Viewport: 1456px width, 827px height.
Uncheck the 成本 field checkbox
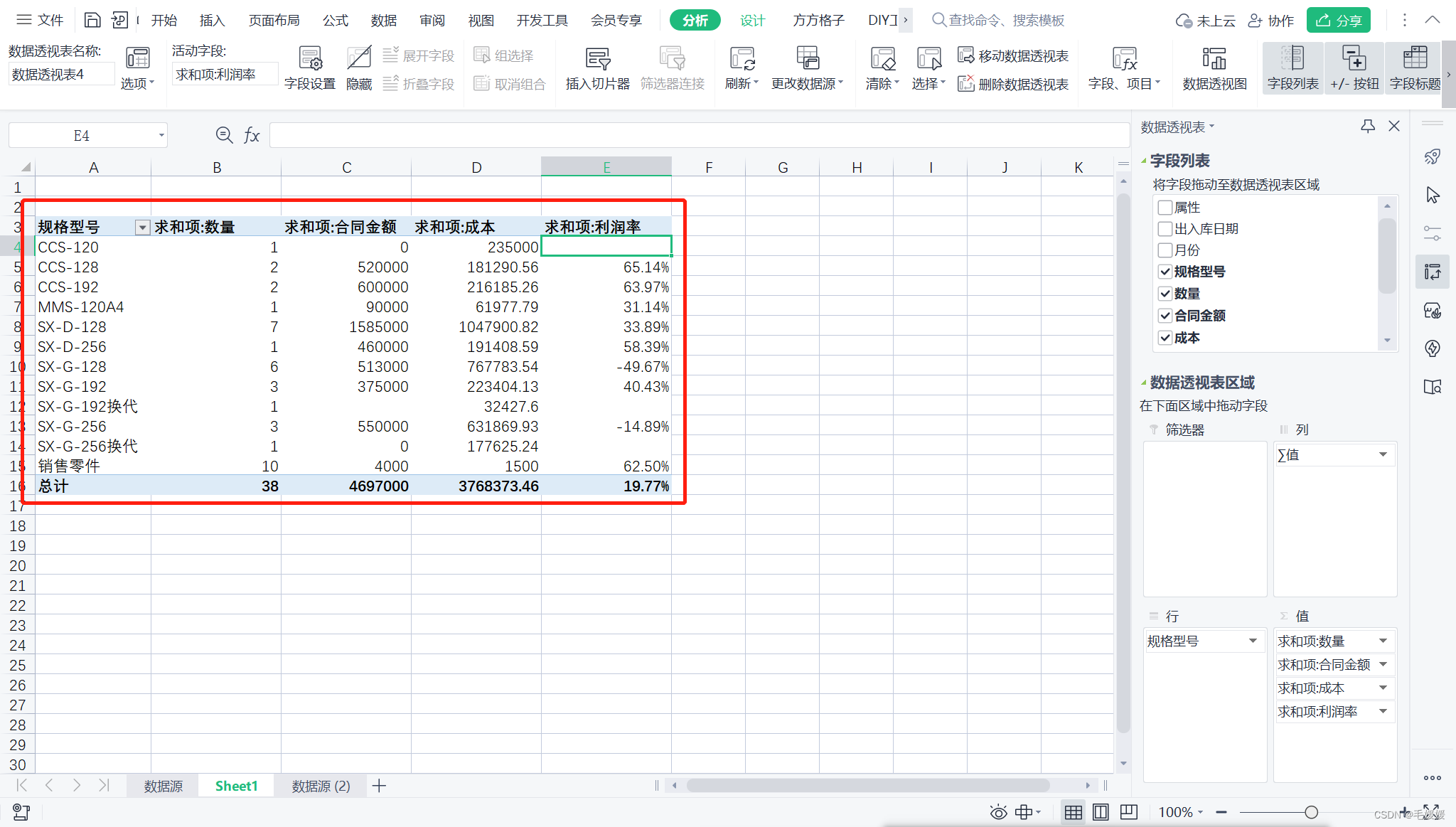click(1165, 337)
